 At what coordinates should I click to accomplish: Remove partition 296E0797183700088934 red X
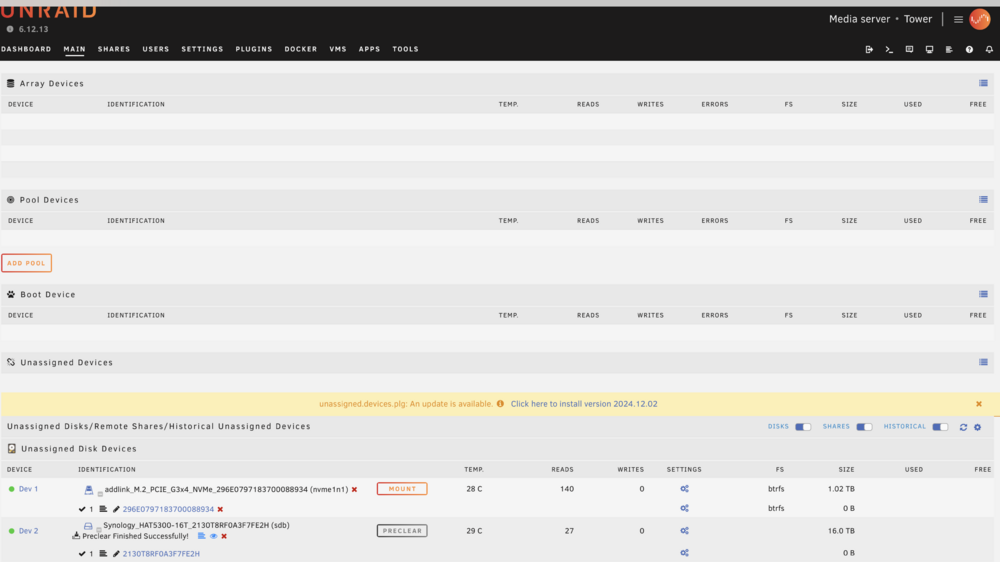221,509
